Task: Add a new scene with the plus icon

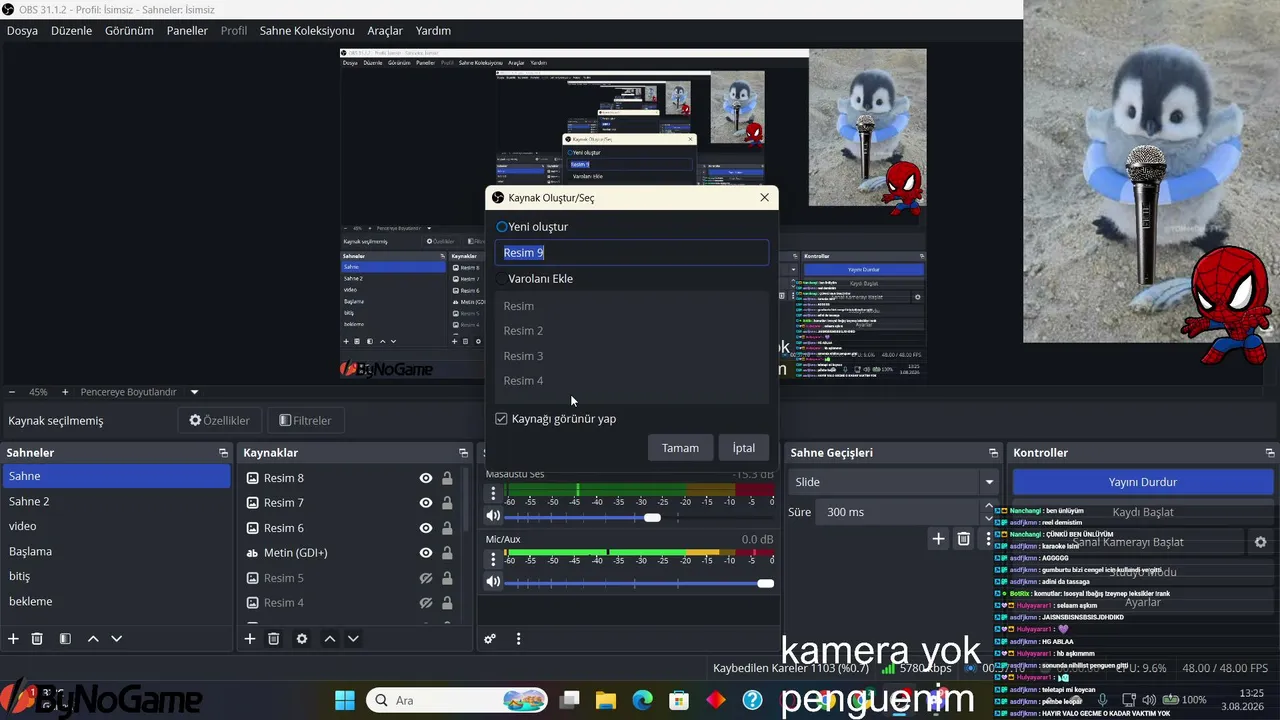Action: 13,639
